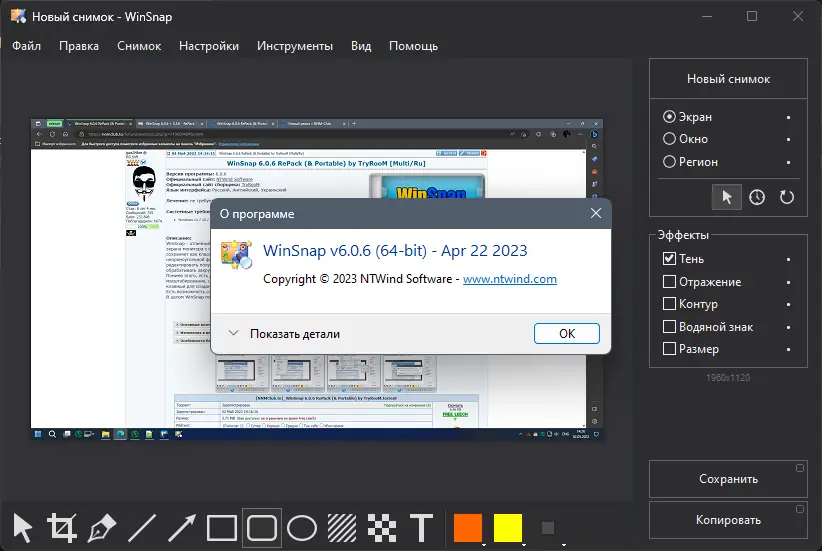Click the Сохранить button
The image size is (822, 551).
tap(728, 479)
